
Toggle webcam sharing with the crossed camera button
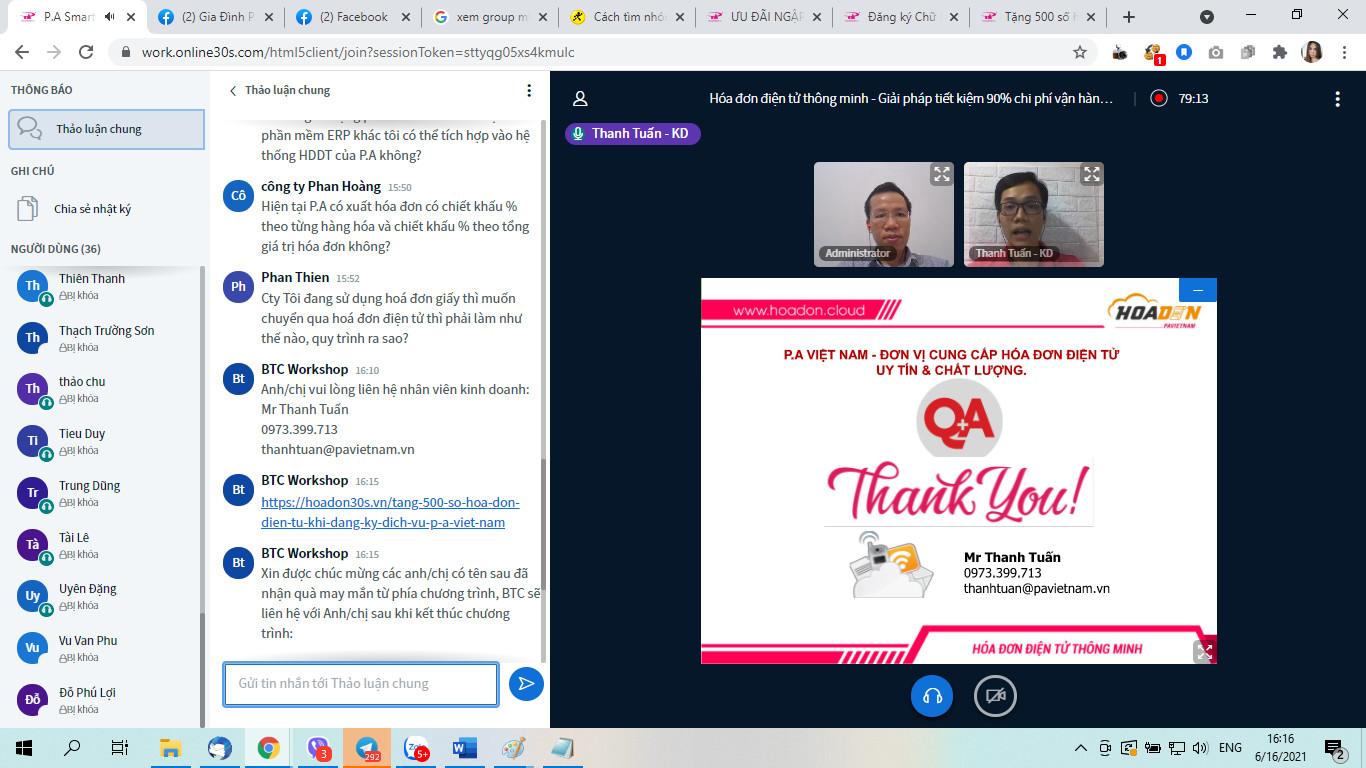tap(995, 696)
